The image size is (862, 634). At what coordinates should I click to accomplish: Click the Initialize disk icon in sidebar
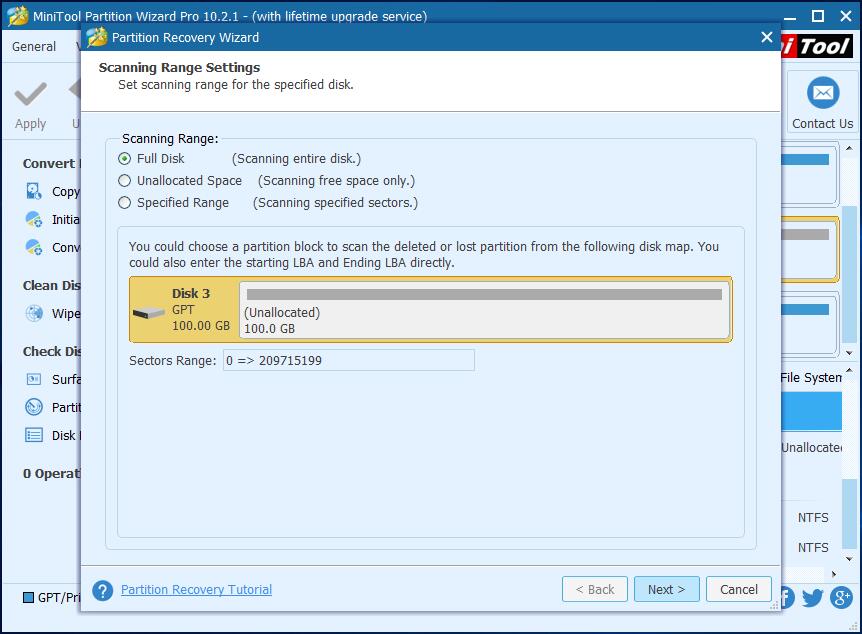(x=34, y=219)
